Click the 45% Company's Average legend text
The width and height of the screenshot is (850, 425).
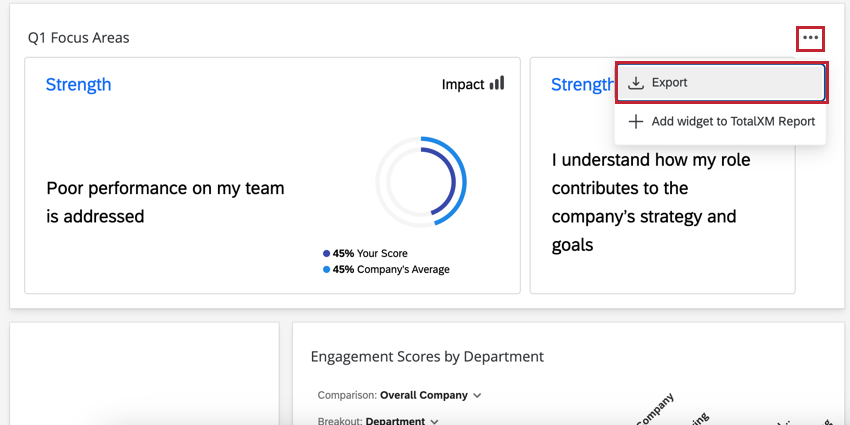pyautogui.click(x=391, y=270)
